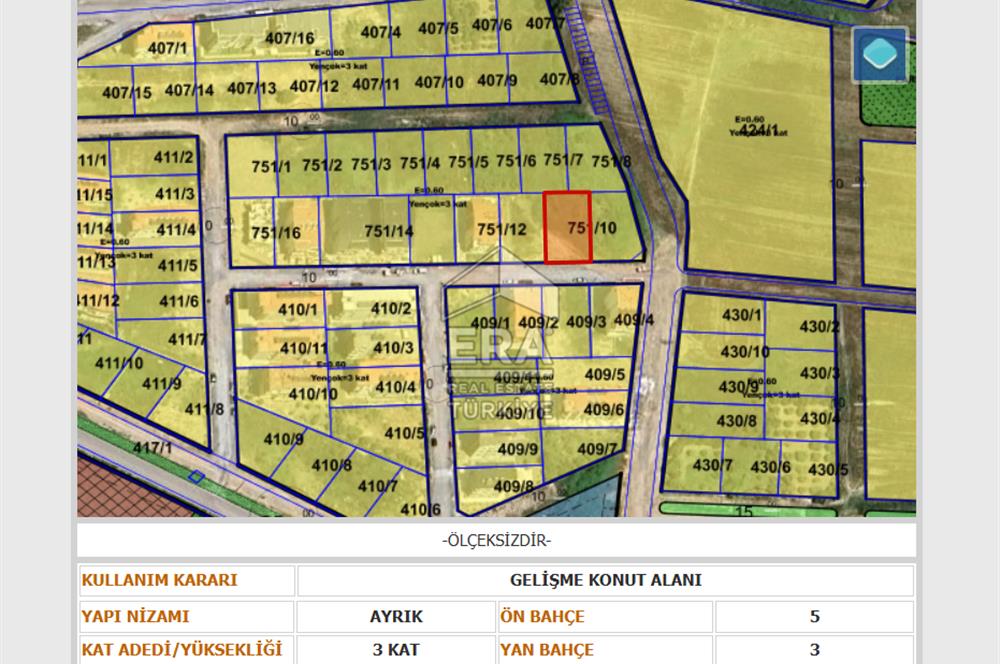Click parcel 751/1 on the map

coord(268,166)
